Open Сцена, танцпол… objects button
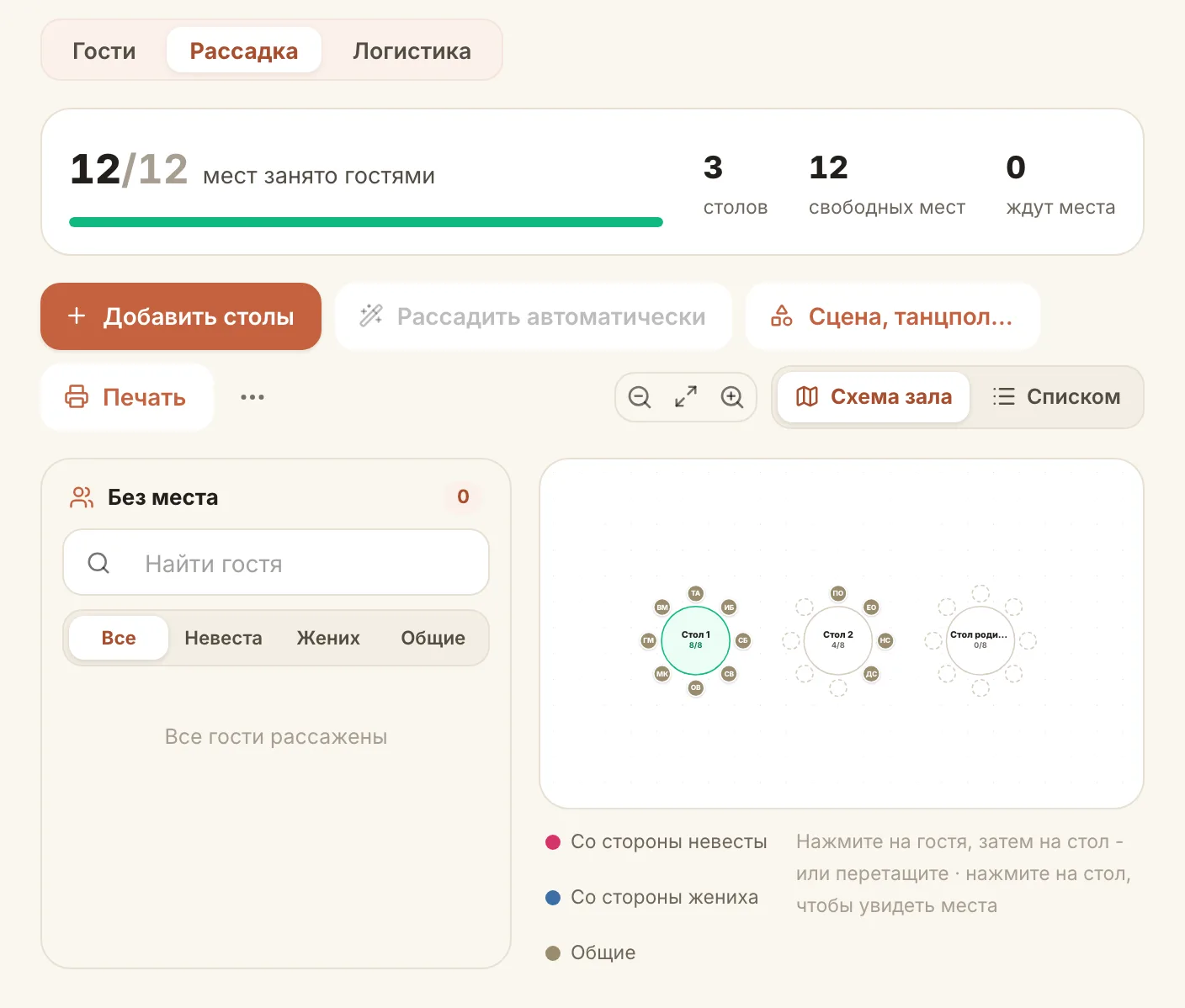Viewport: 1185px width, 1008px height. coord(893,316)
